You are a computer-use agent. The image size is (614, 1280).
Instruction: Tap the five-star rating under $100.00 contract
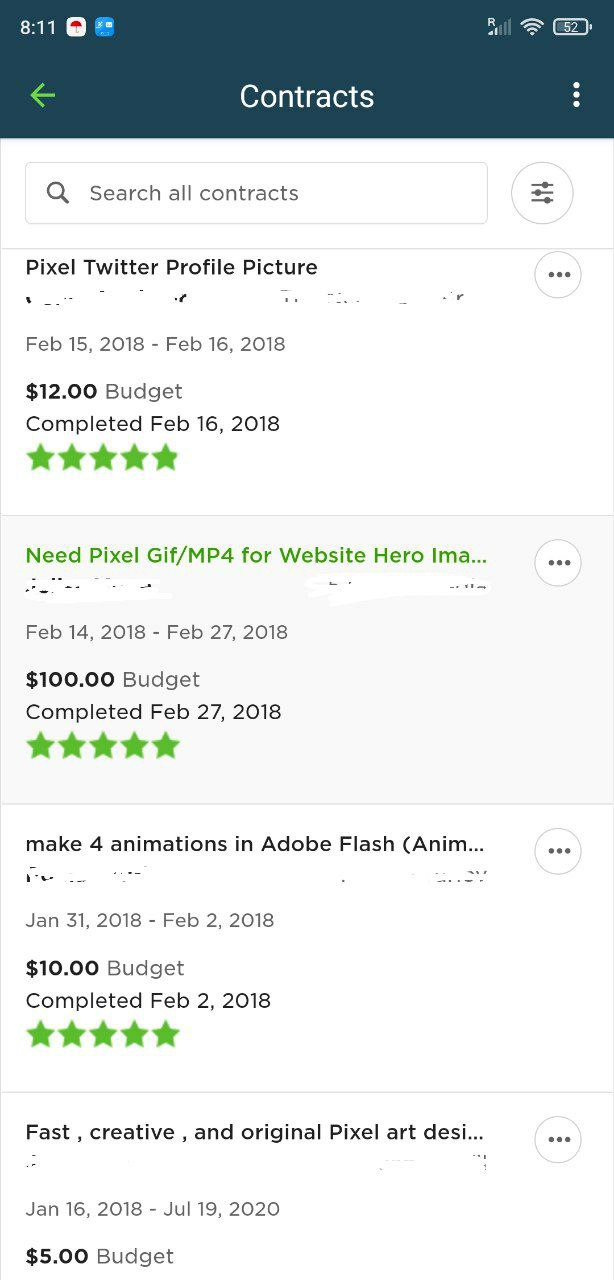tap(102, 746)
